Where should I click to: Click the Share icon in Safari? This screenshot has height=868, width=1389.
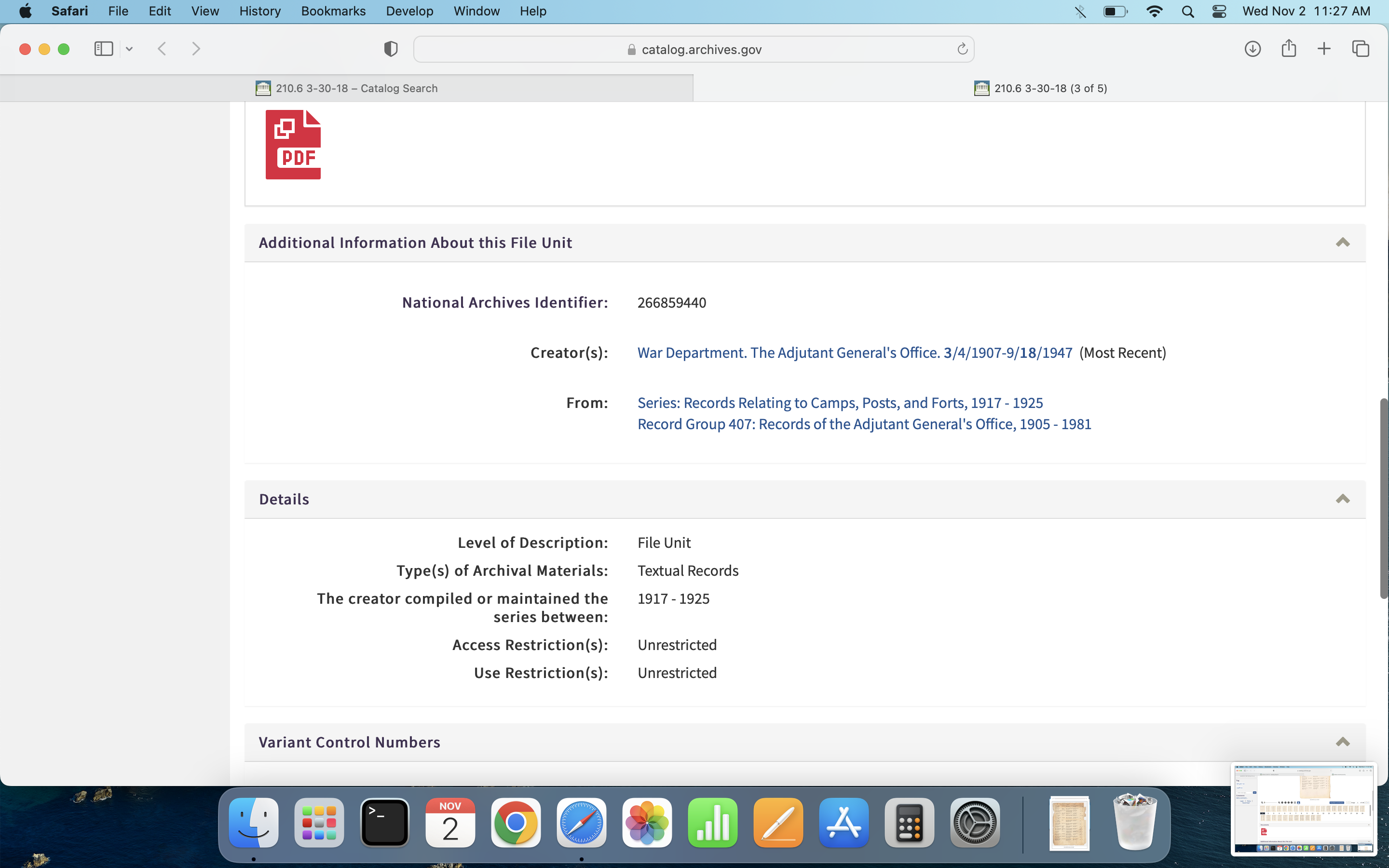(1289, 49)
